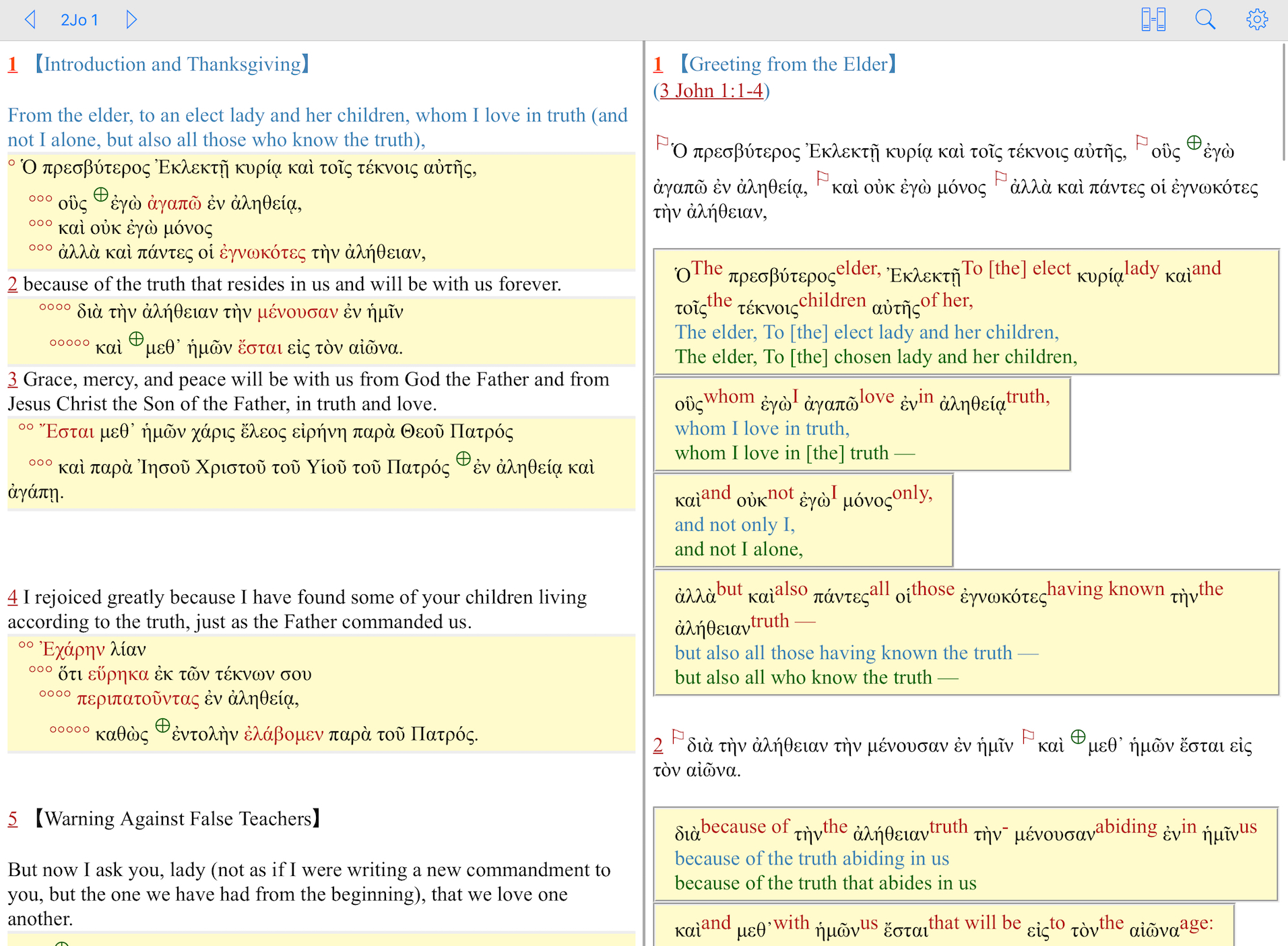Click interlinear word πρεσβύτερος glossed 'elder,'

[781, 276]
